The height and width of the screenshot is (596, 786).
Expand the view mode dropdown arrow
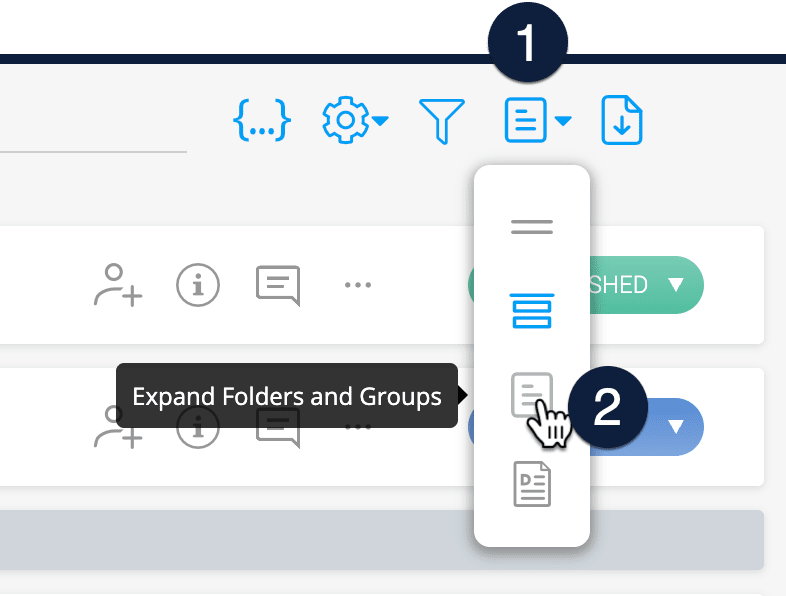(563, 121)
